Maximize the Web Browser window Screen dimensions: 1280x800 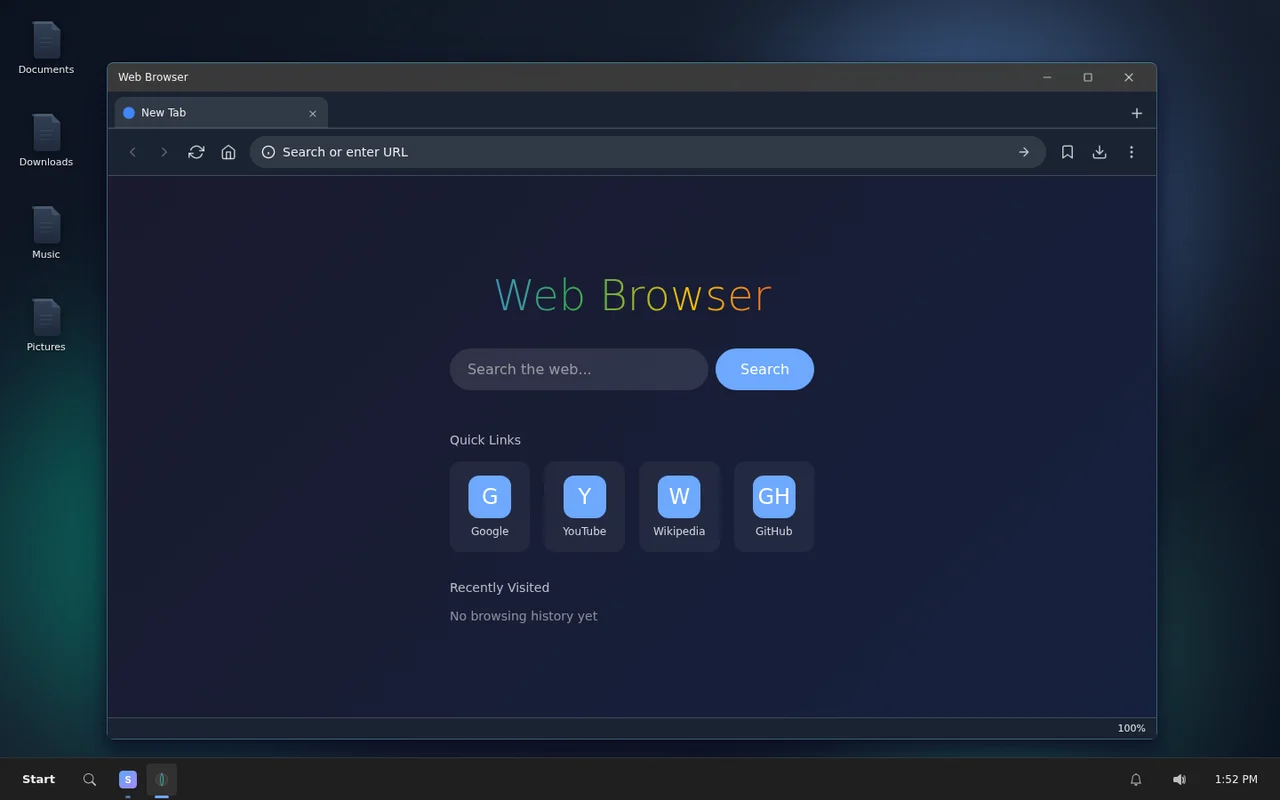1088,77
